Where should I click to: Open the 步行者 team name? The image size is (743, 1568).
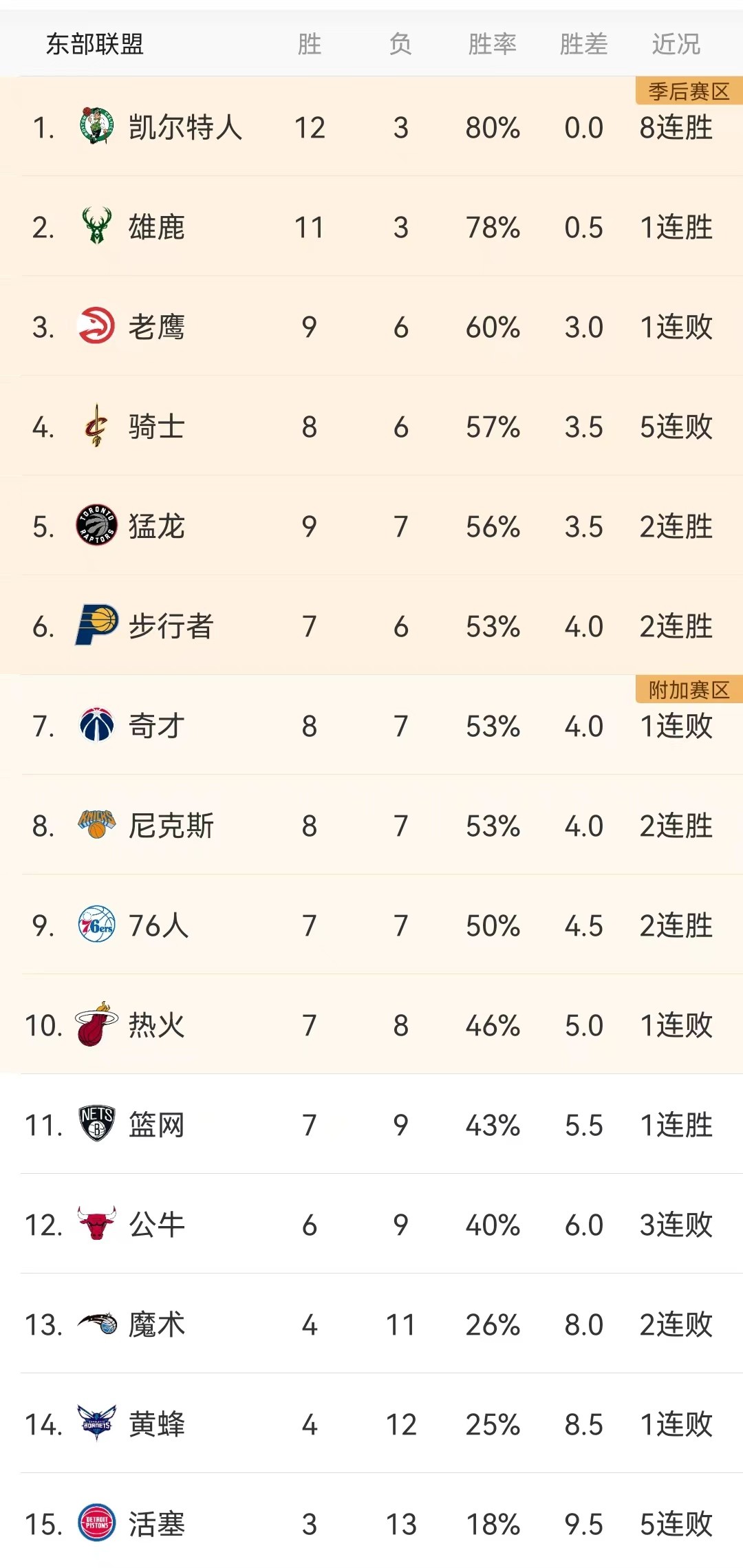pyautogui.click(x=171, y=626)
